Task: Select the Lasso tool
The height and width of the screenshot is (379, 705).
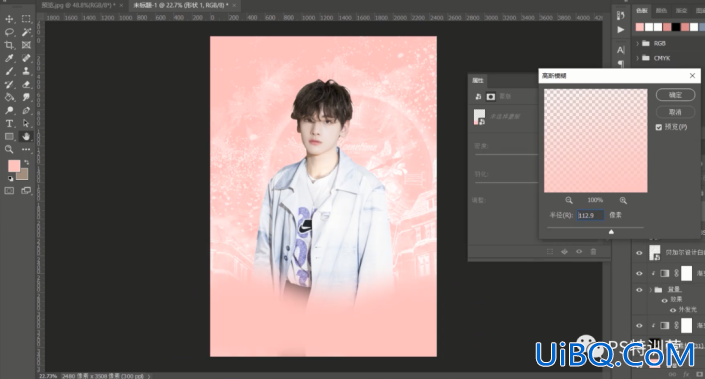Action: (9, 32)
